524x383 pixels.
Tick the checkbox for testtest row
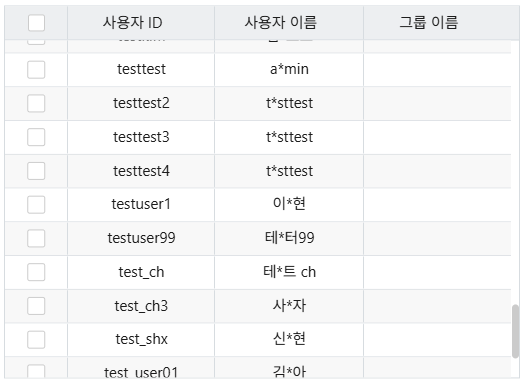(x=36, y=70)
